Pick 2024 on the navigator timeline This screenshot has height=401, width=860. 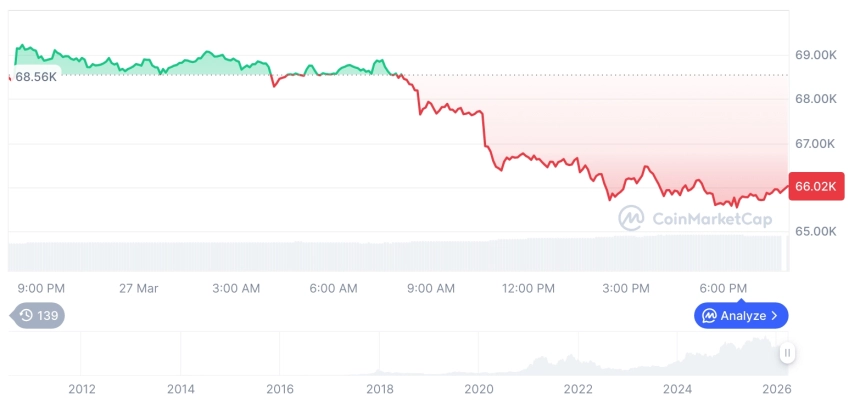(x=677, y=389)
